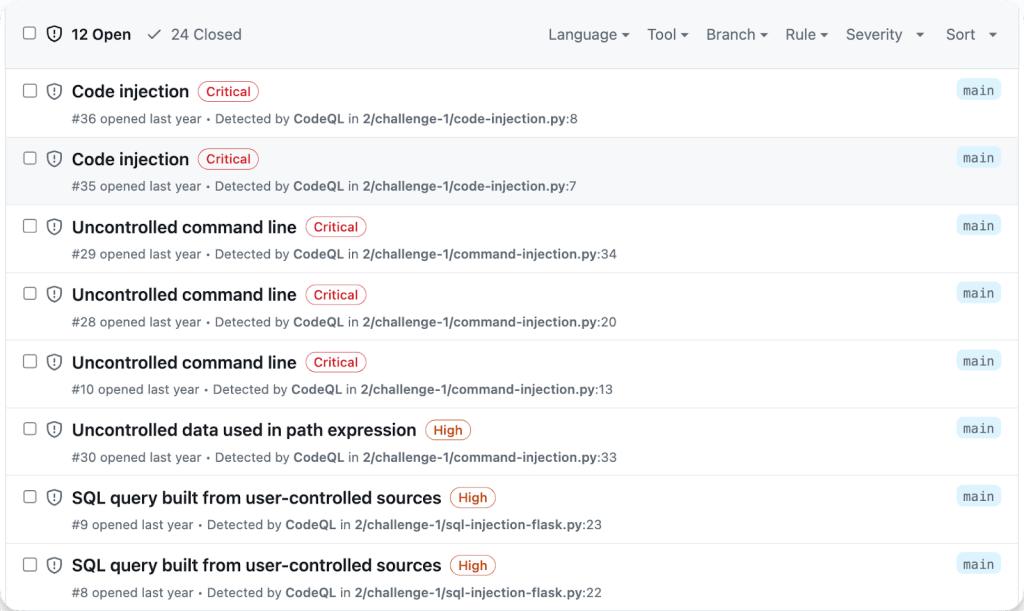Click the checkmark icon next to 24 Closed
The height and width of the screenshot is (611, 1024).
pyautogui.click(x=154, y=34)
